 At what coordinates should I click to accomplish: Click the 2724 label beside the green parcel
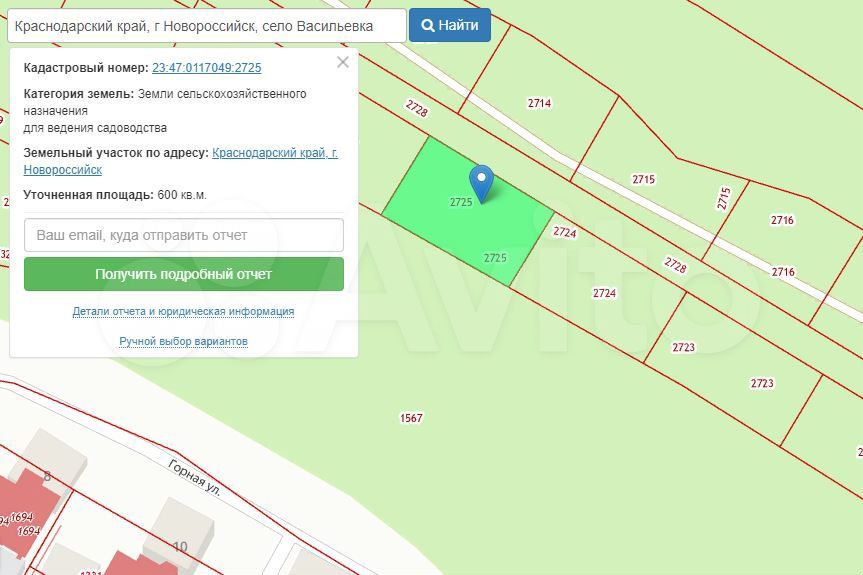click(564, 232)
